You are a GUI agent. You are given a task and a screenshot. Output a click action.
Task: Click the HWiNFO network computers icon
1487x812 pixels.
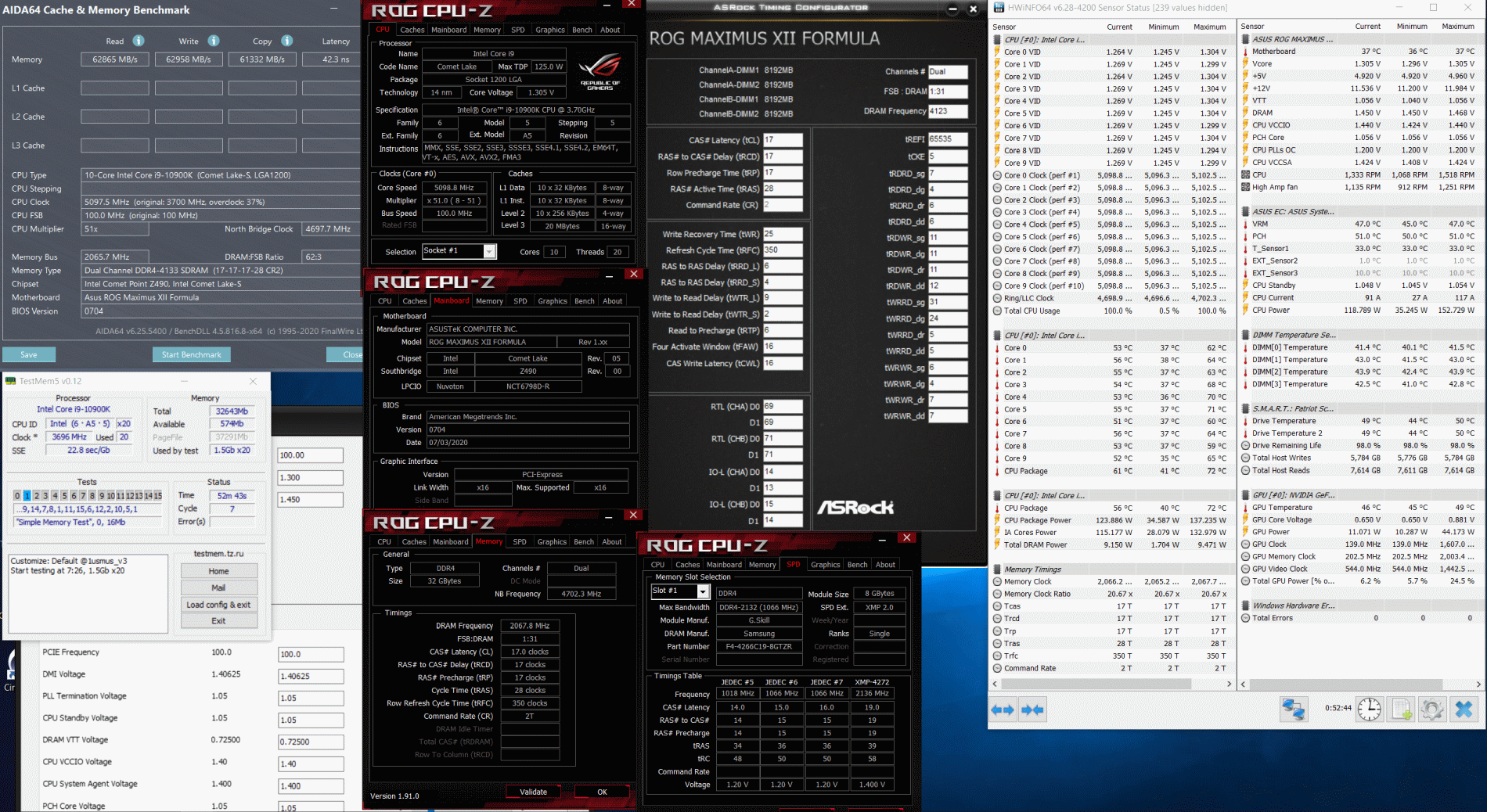[1293, 709]
